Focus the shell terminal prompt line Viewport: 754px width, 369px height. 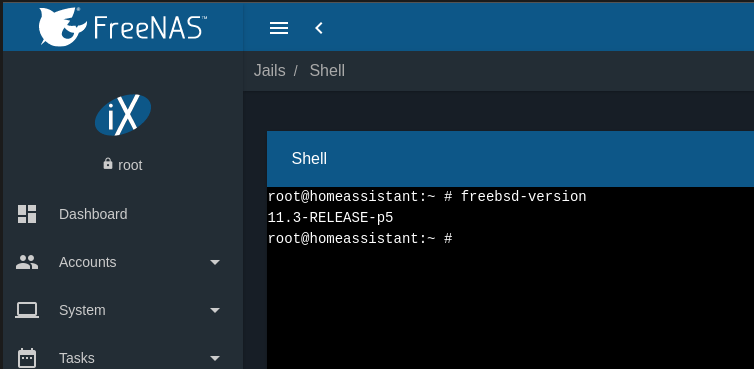360,238
